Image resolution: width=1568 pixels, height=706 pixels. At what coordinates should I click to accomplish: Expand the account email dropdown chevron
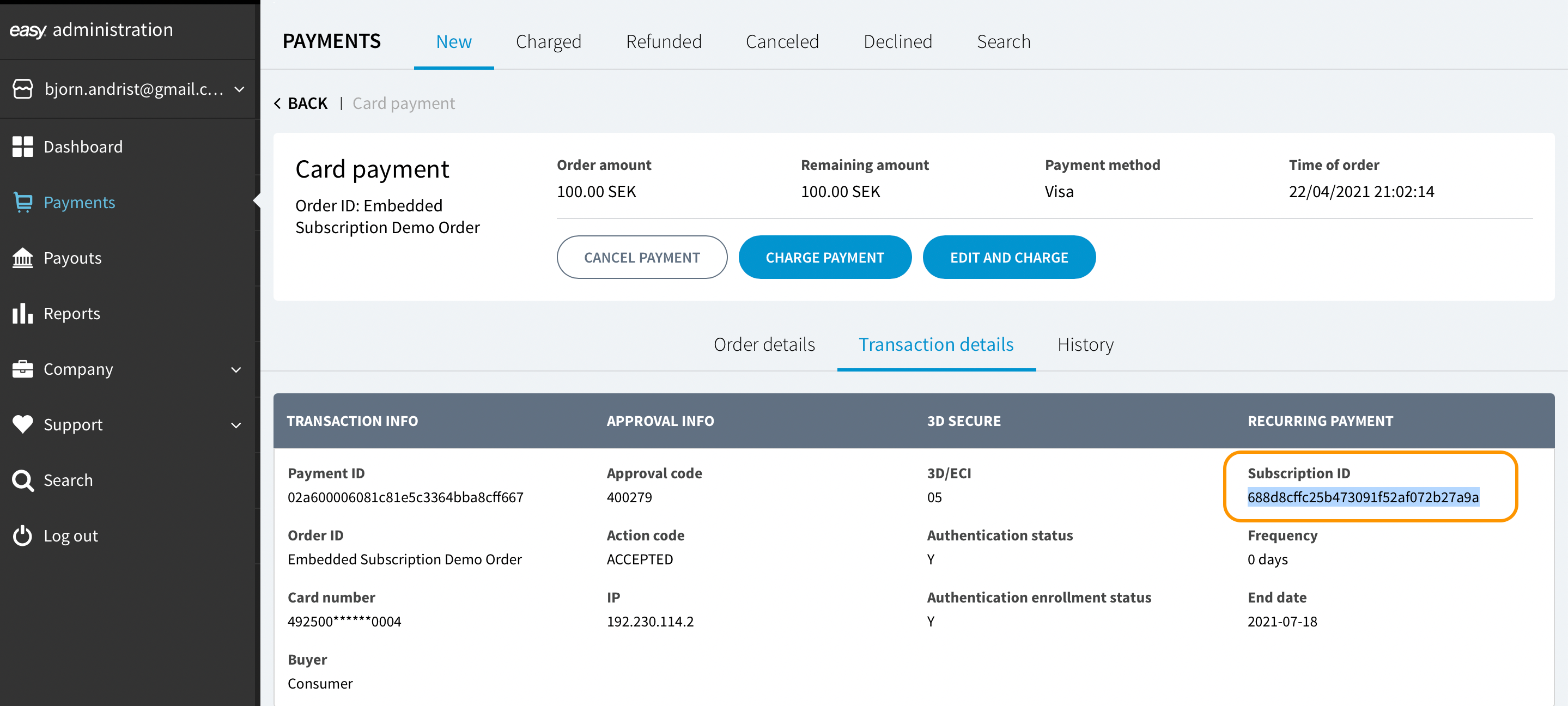(x=240, y=89)
